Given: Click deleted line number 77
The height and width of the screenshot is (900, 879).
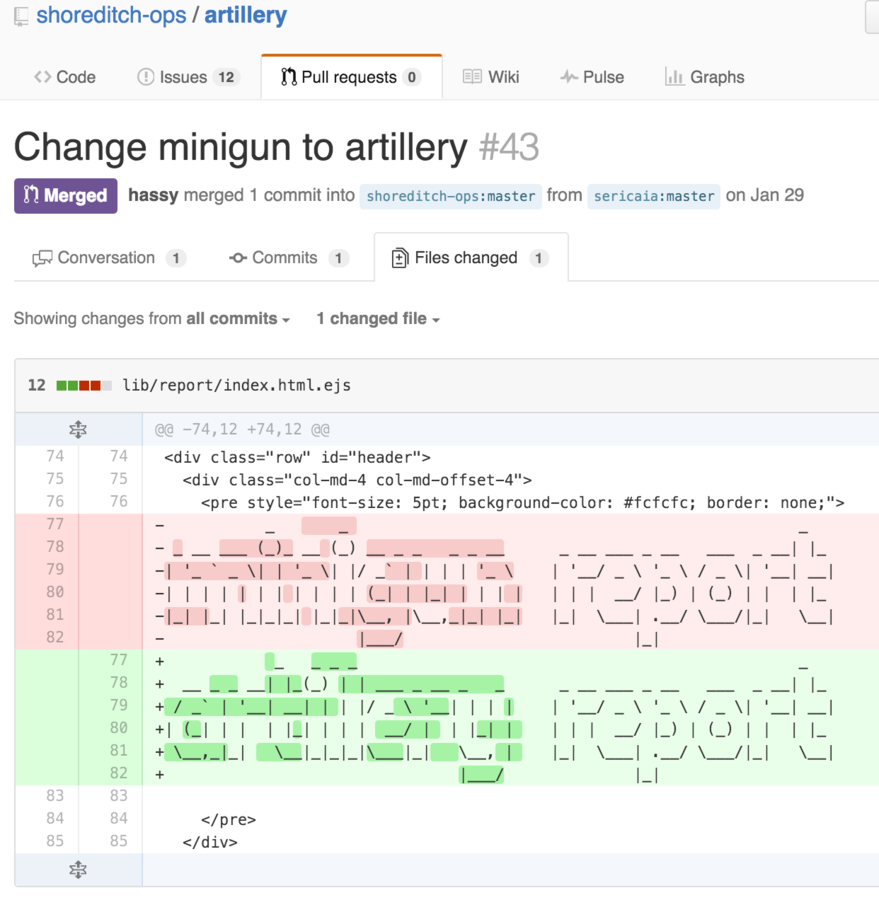Looking at the screenshot, I should pos(55,524).
